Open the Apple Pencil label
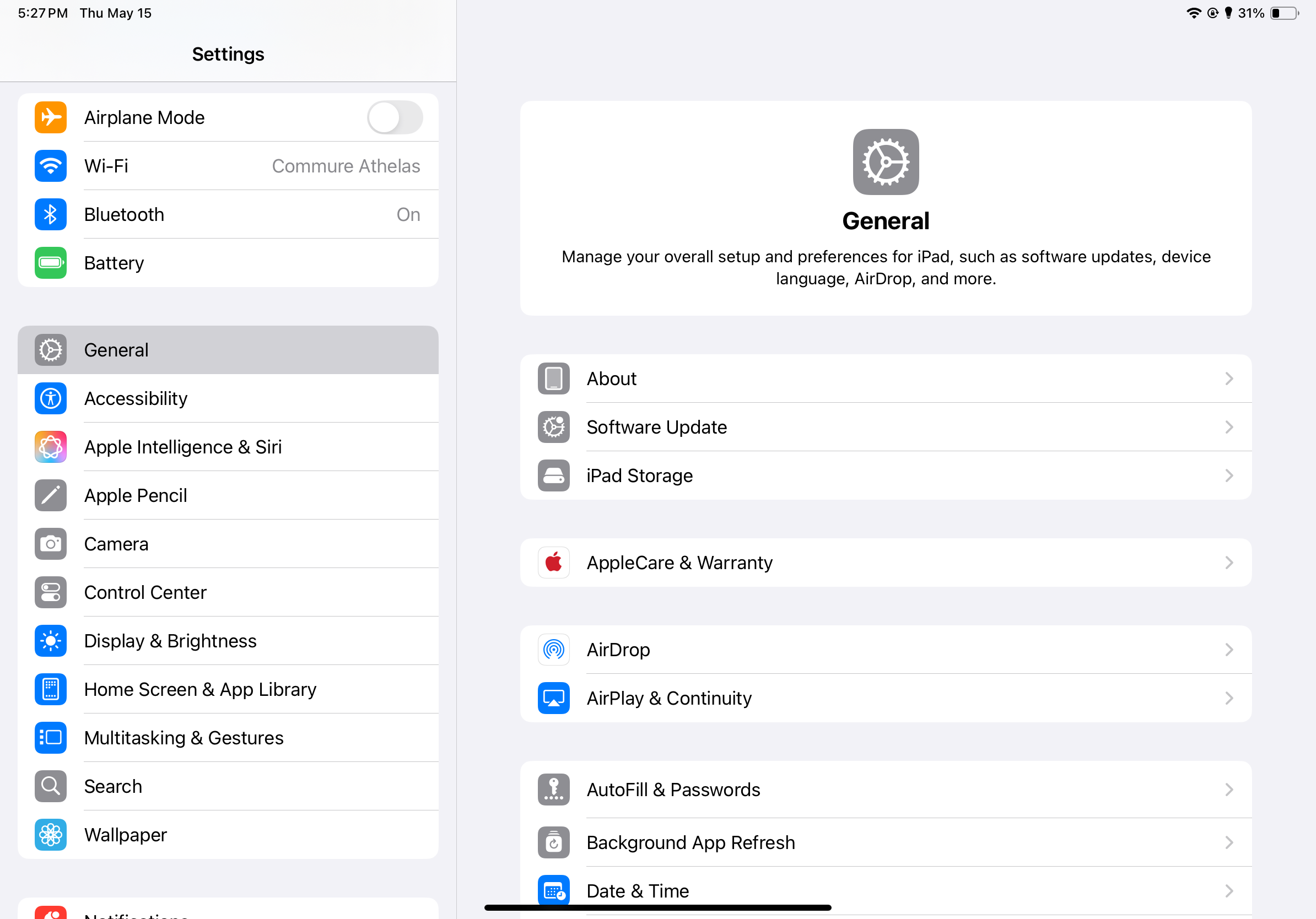1316x919 pixels. pyautogui.click(x=136, y=496)
